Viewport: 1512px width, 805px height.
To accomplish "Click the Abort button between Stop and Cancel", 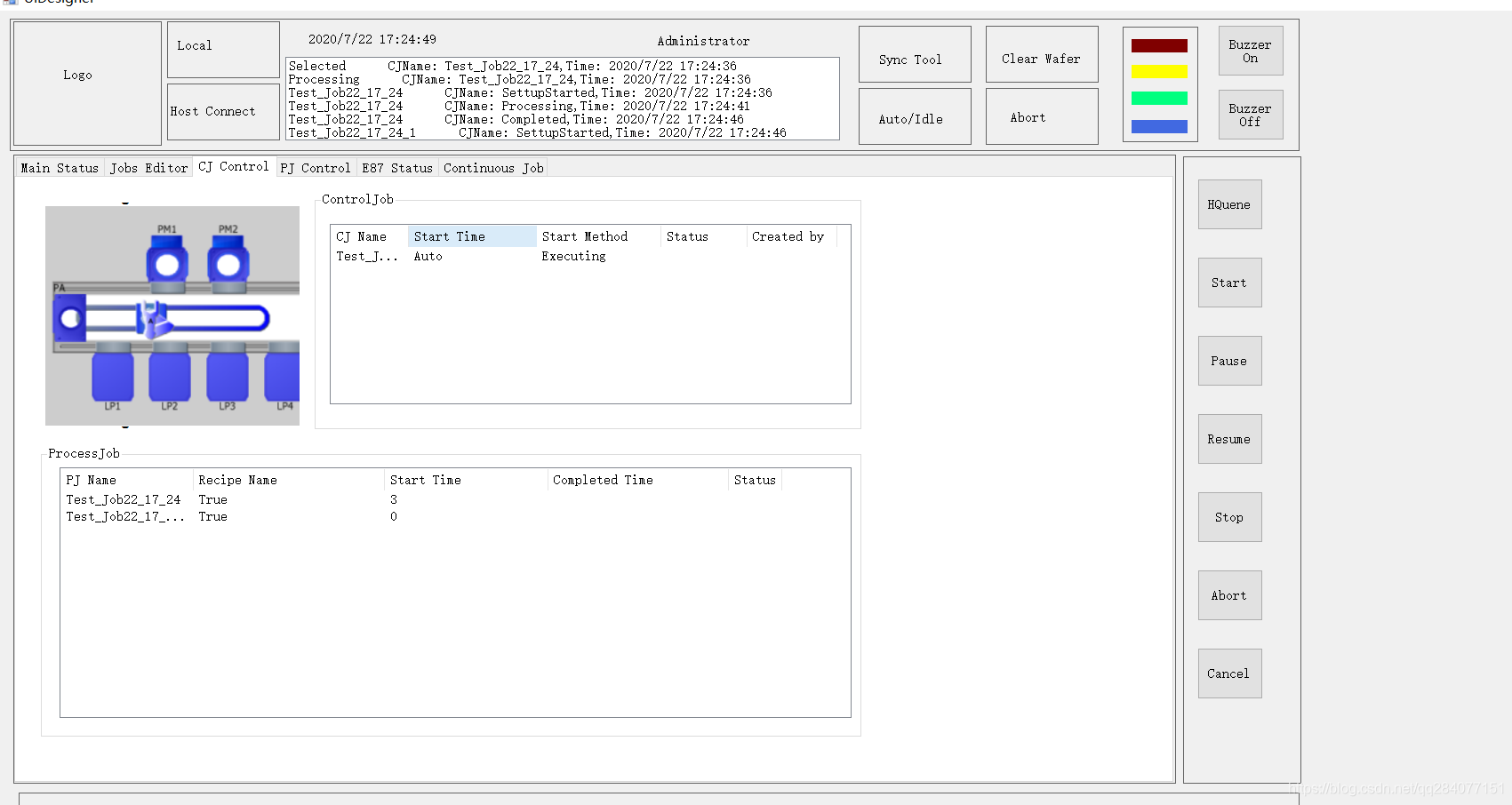I will [x=1229, y=595].
